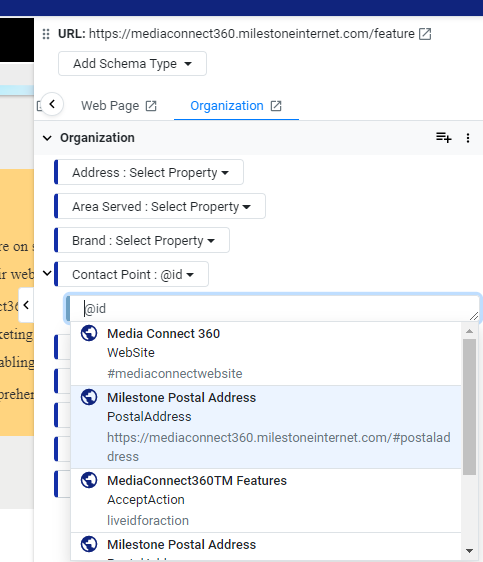Viewport: 483px width, 562px height.
Task: Click the suggestion list scrollbar thumb
Action: (469, 407)
